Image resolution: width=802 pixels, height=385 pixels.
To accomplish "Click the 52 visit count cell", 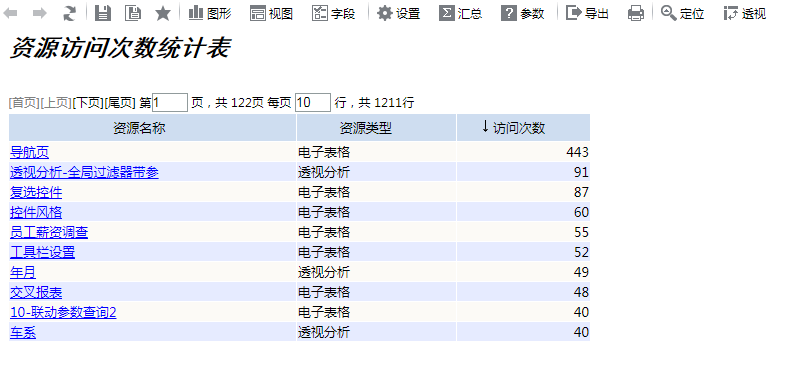I will (x=523, y=252).
